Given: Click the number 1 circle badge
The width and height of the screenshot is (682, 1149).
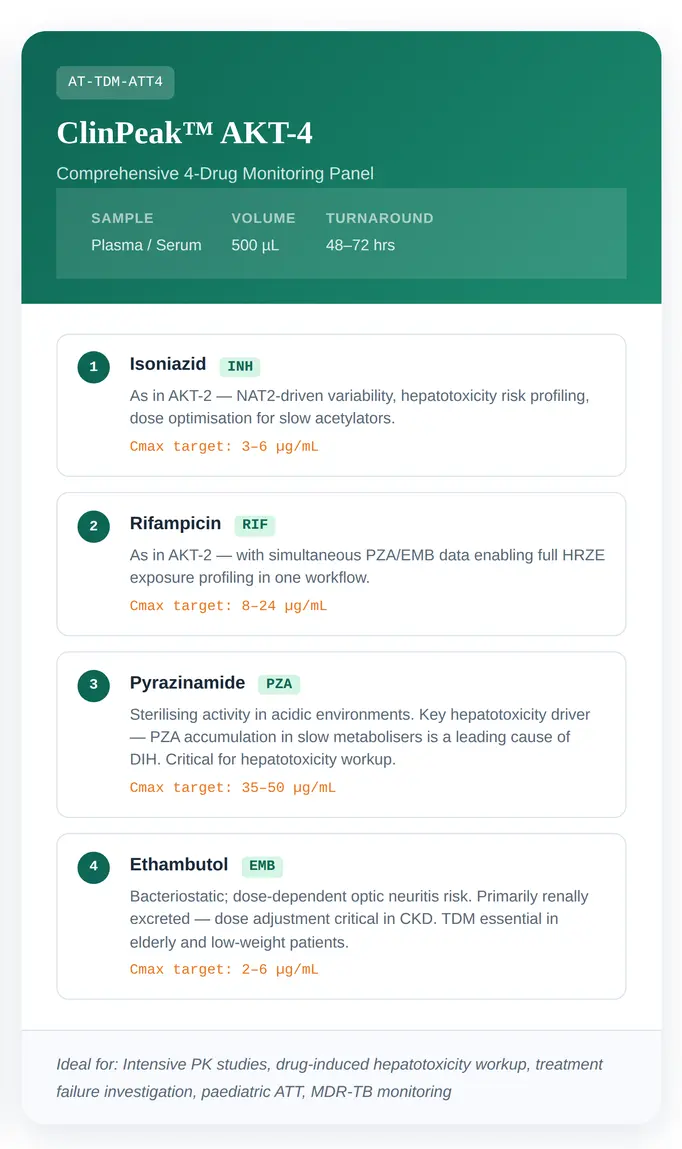Looking at the screenshot, I should (94, 367).
